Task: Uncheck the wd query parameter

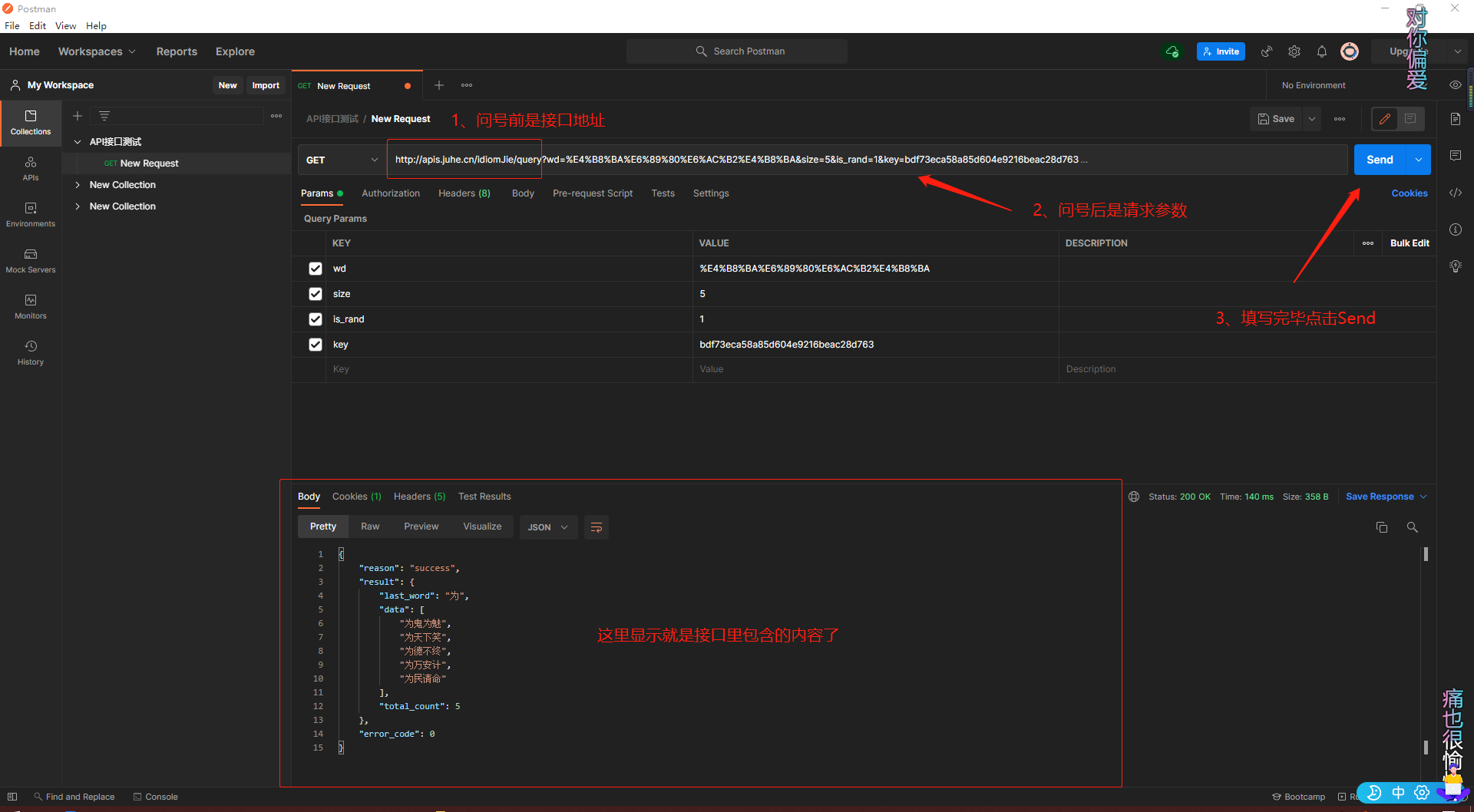Action: pyautogui.click(x=316, y=269)
